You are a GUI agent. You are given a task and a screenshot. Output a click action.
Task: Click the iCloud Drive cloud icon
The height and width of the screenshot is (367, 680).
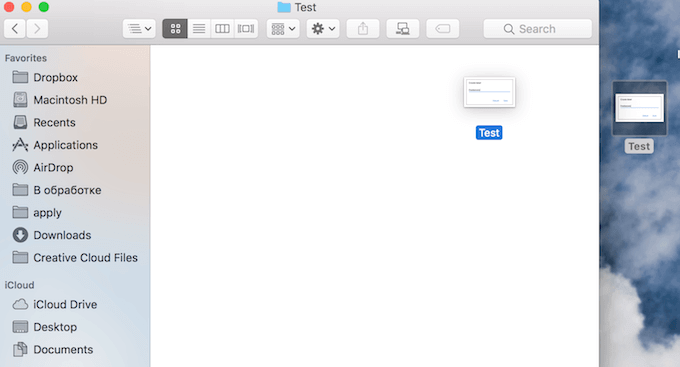[x=20, y=305]
